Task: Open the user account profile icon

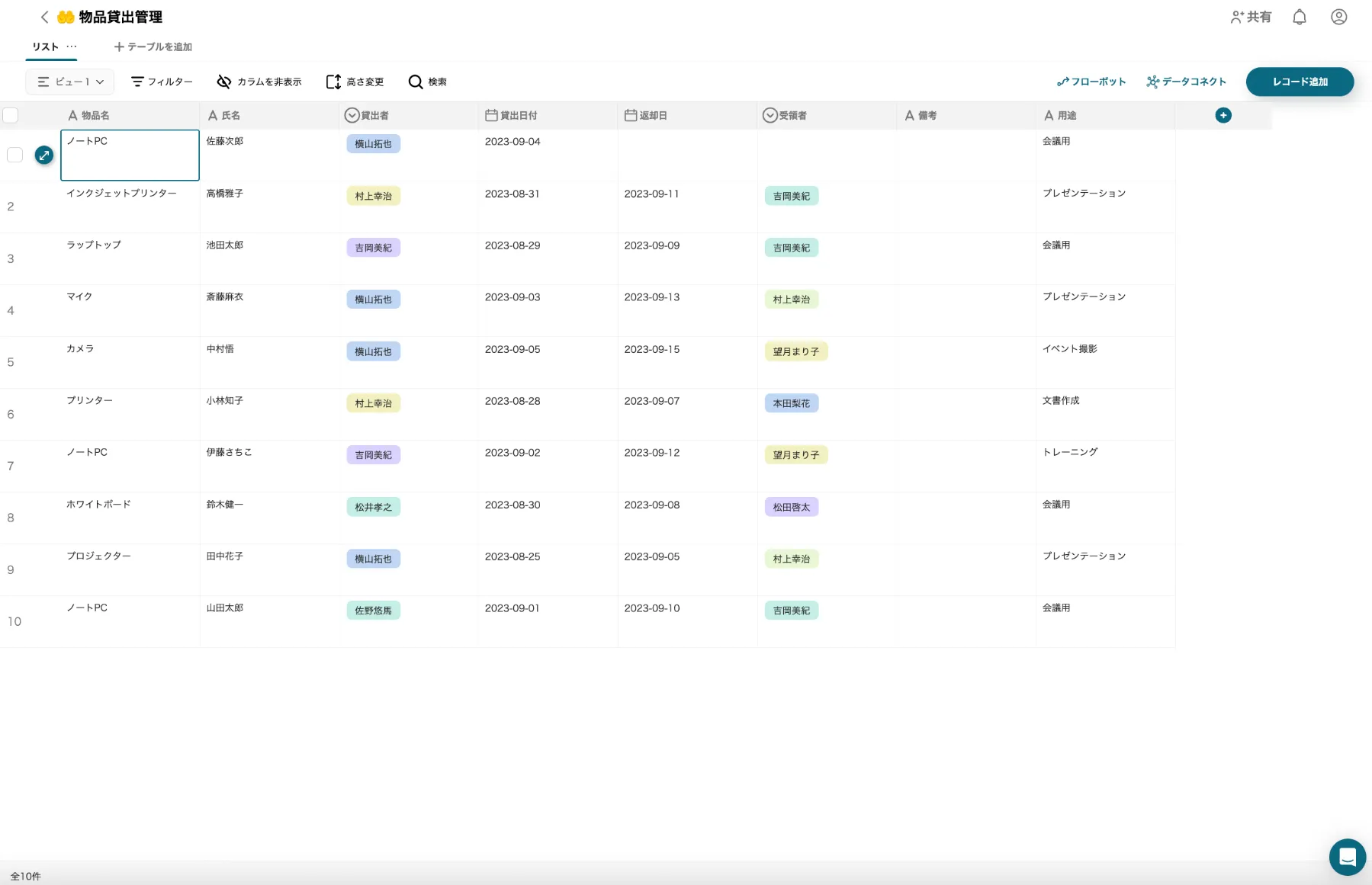Action: pos(1338,17)
